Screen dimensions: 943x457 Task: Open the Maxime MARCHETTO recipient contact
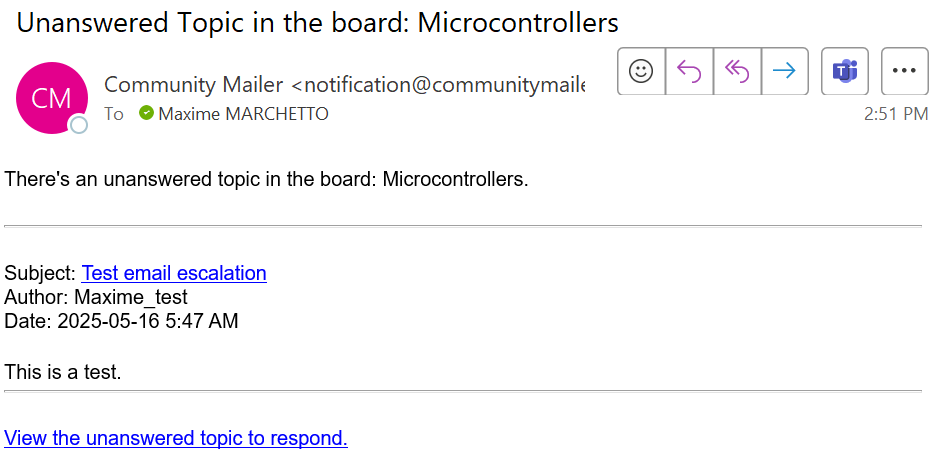pos(243,114)
